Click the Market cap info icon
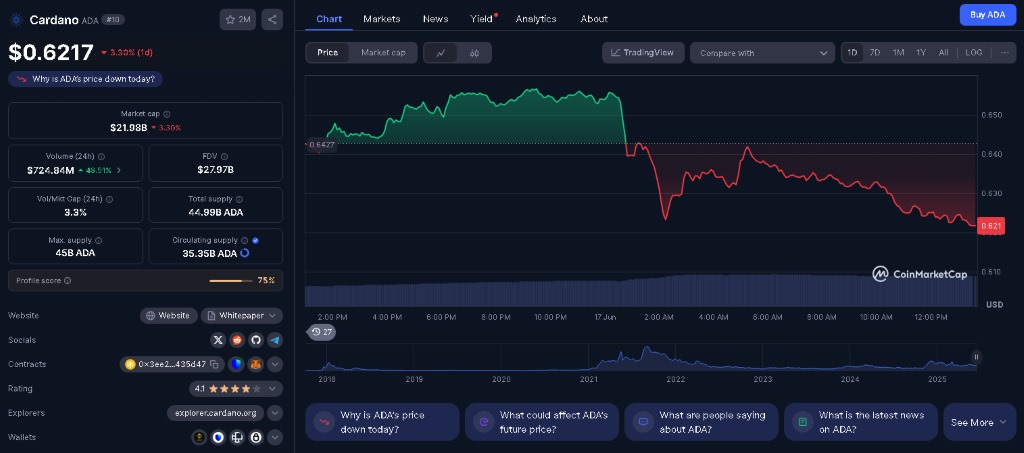 coord(167,114)
